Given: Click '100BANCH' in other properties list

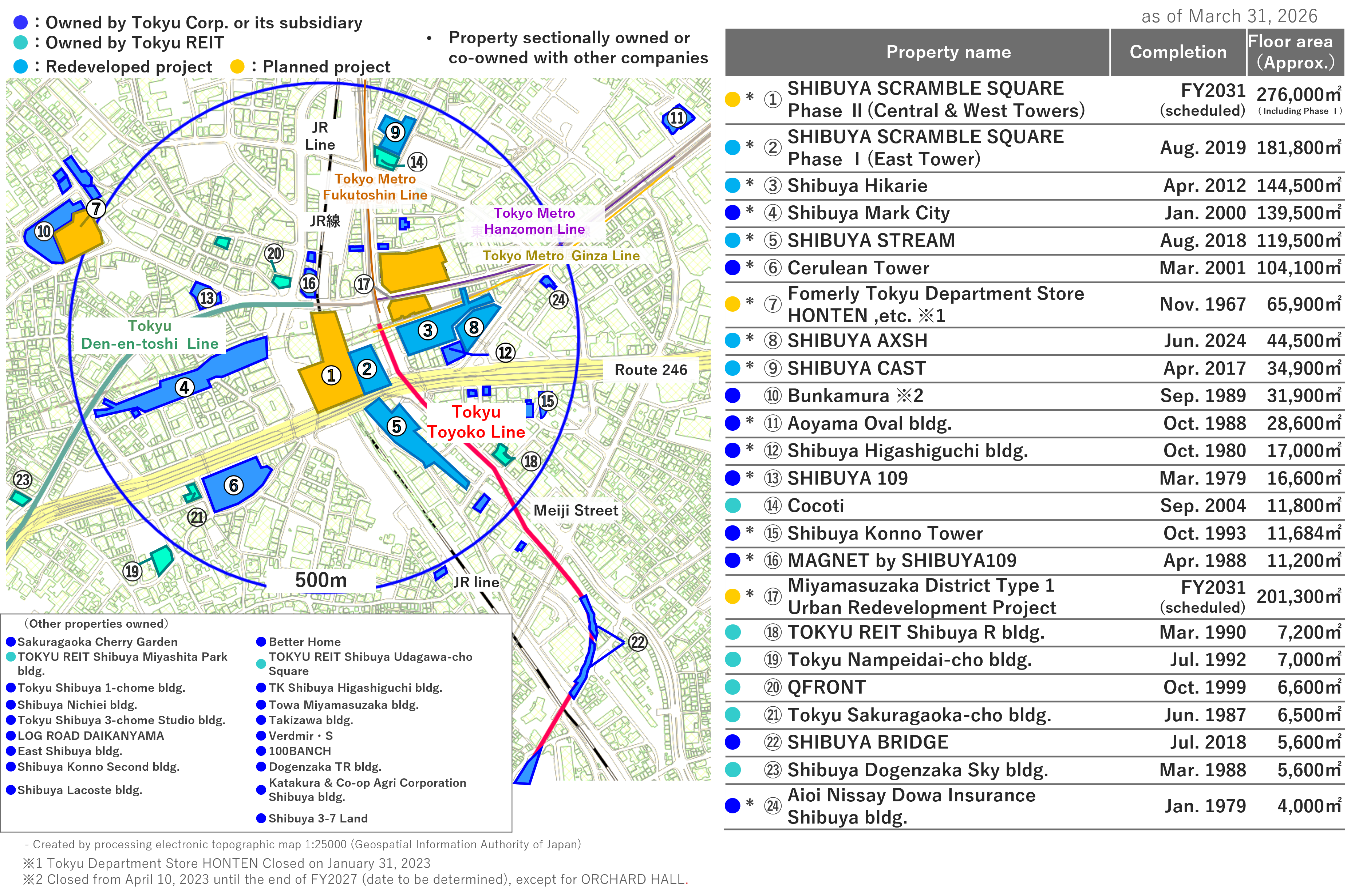Looking at the screenshot, I should click(299, 751).
